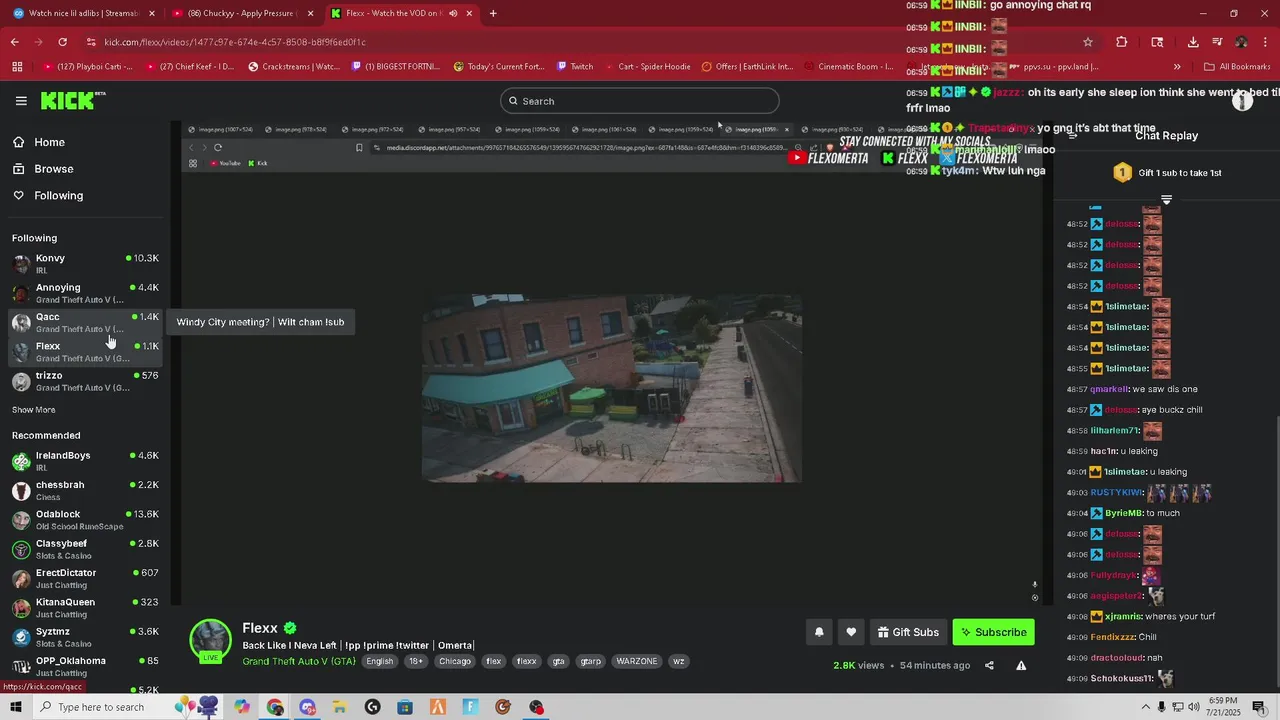The image size is (1280, 720).
Task: Click the 18+ tag
Action: coord(416,661)
